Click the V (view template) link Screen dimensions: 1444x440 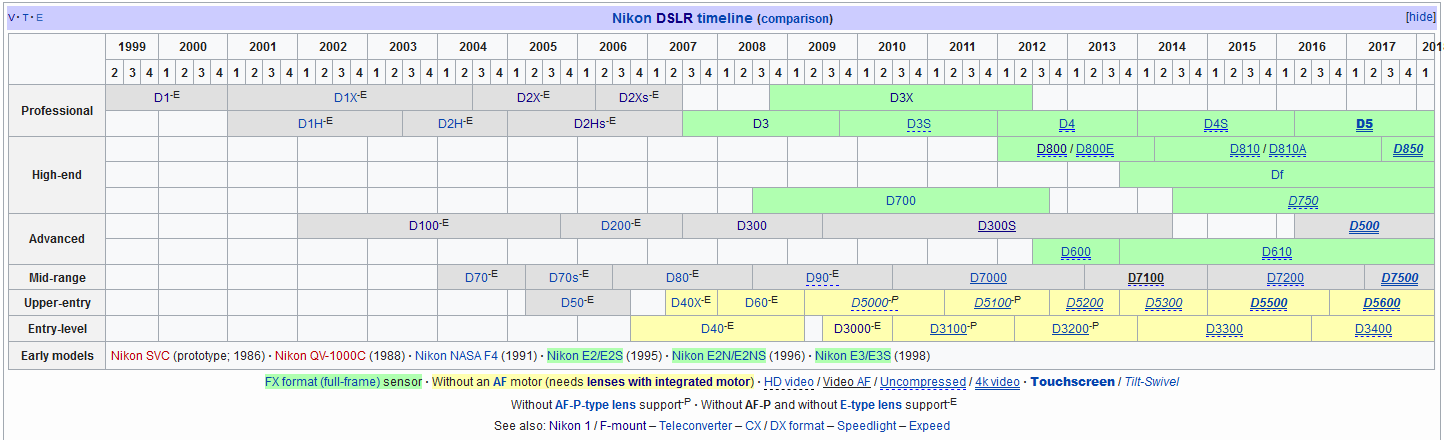point(11,18)
